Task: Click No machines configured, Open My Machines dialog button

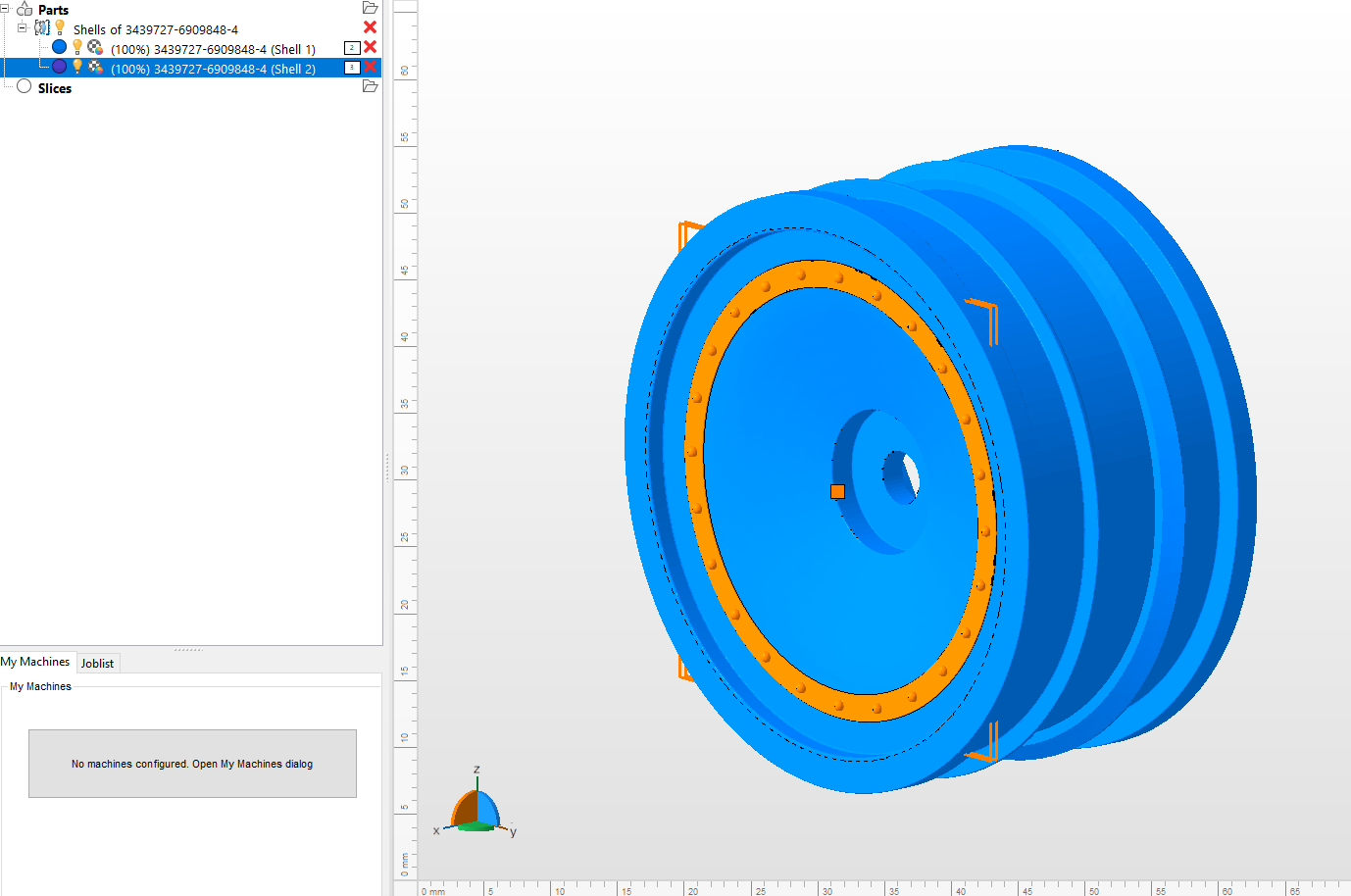Action: [192, 764]
